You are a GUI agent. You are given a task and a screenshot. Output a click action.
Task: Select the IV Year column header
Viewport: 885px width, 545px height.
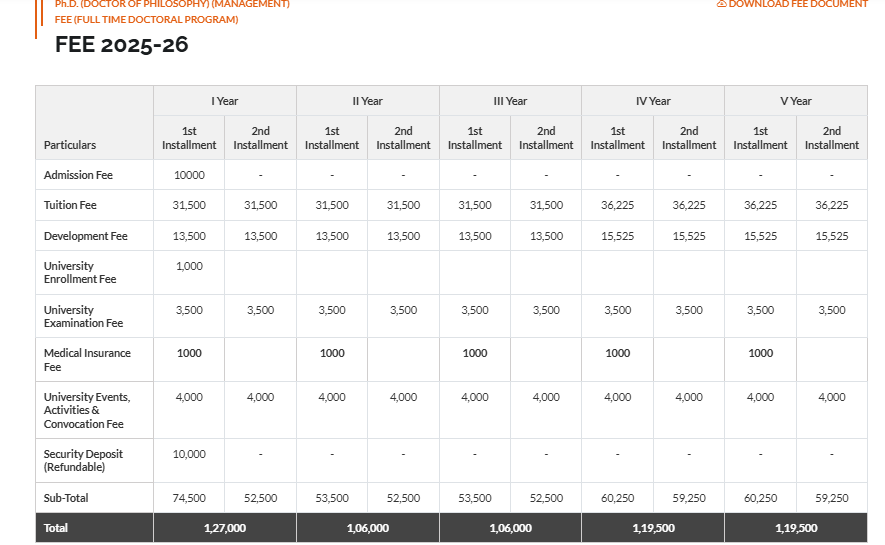(x=653, y=101)
